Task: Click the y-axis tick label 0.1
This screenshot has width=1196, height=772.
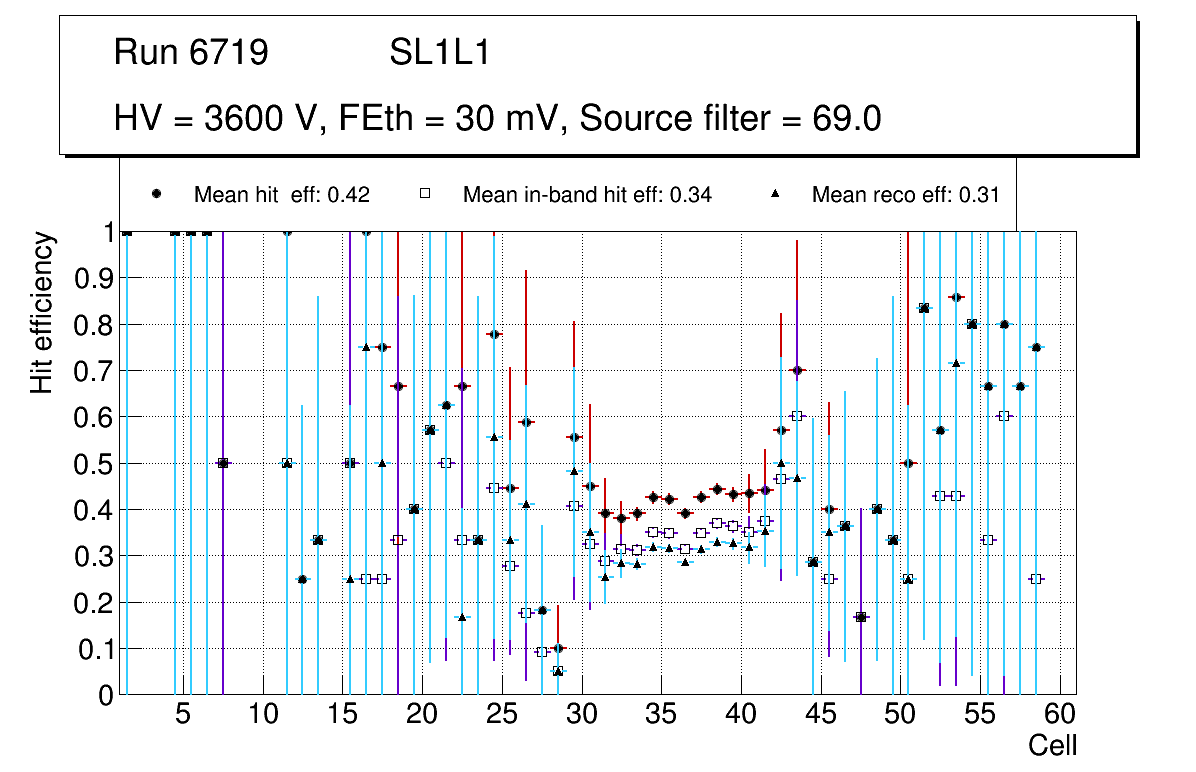Action: point(95,649)
